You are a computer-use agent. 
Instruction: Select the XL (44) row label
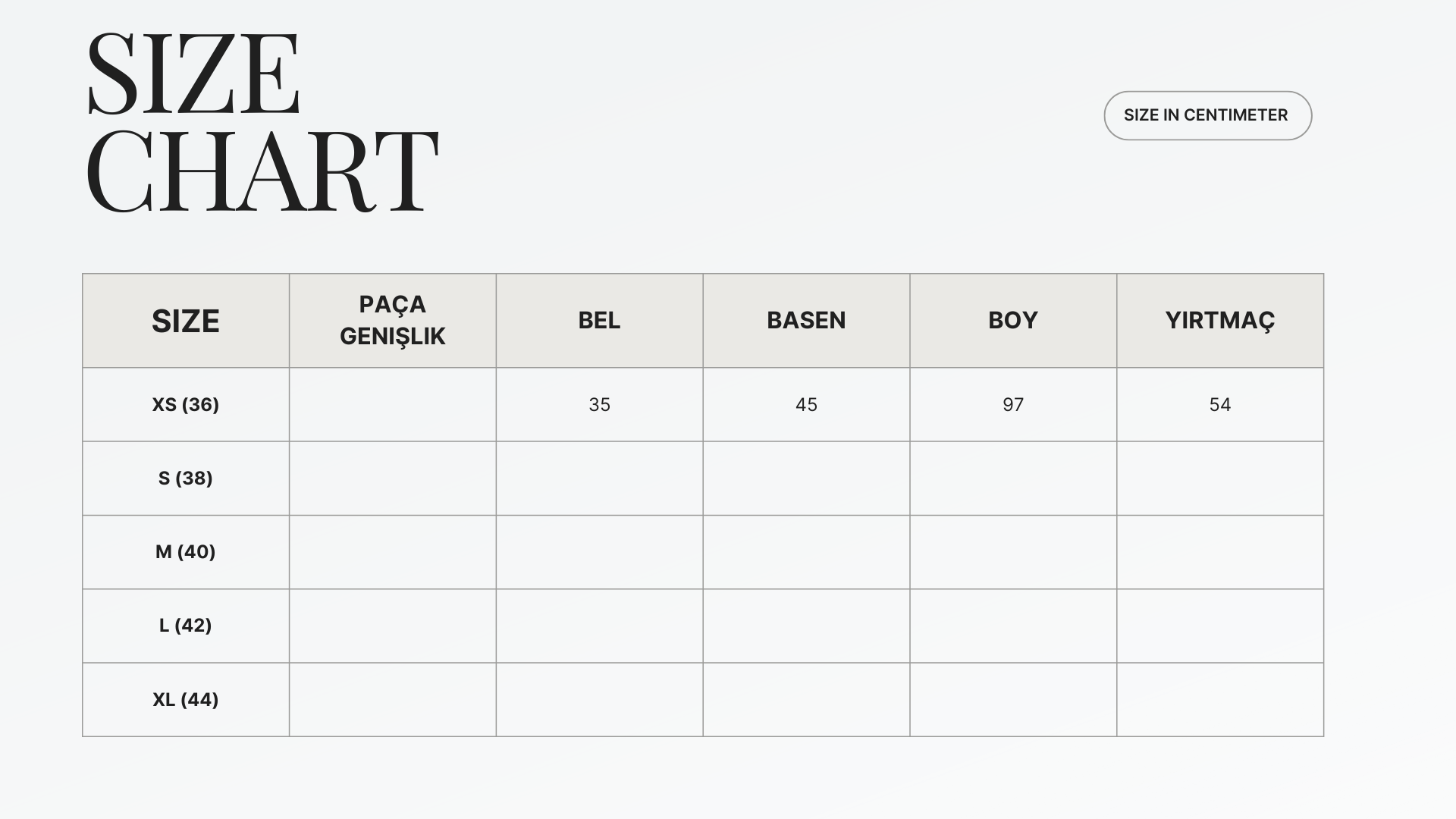click(x=186, y=699)
